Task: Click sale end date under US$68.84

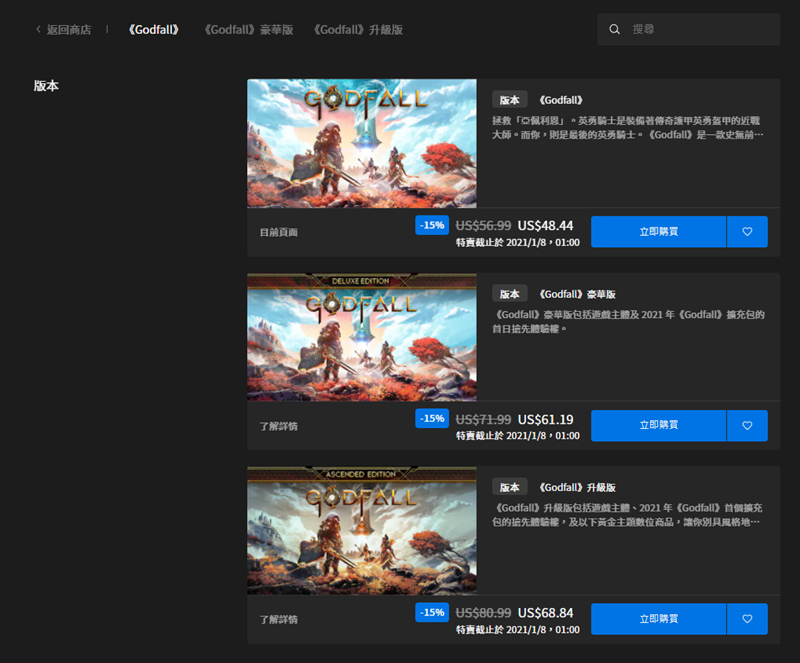Action: (517, 630)
